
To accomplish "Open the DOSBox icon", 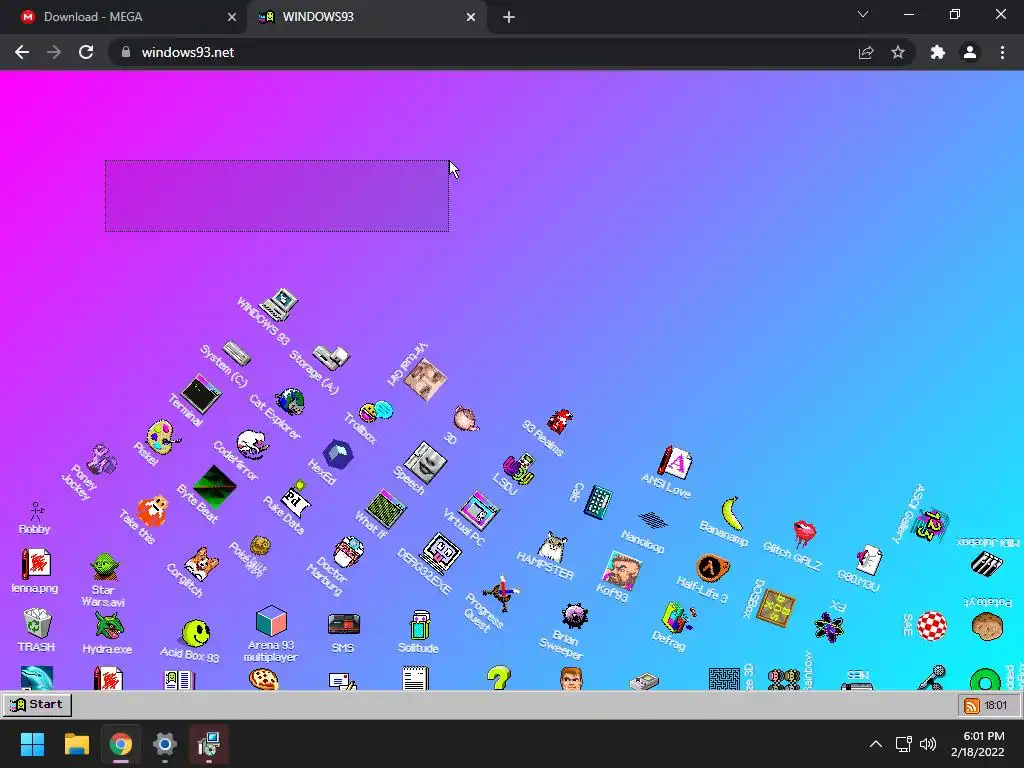I will tap(775, 607).
